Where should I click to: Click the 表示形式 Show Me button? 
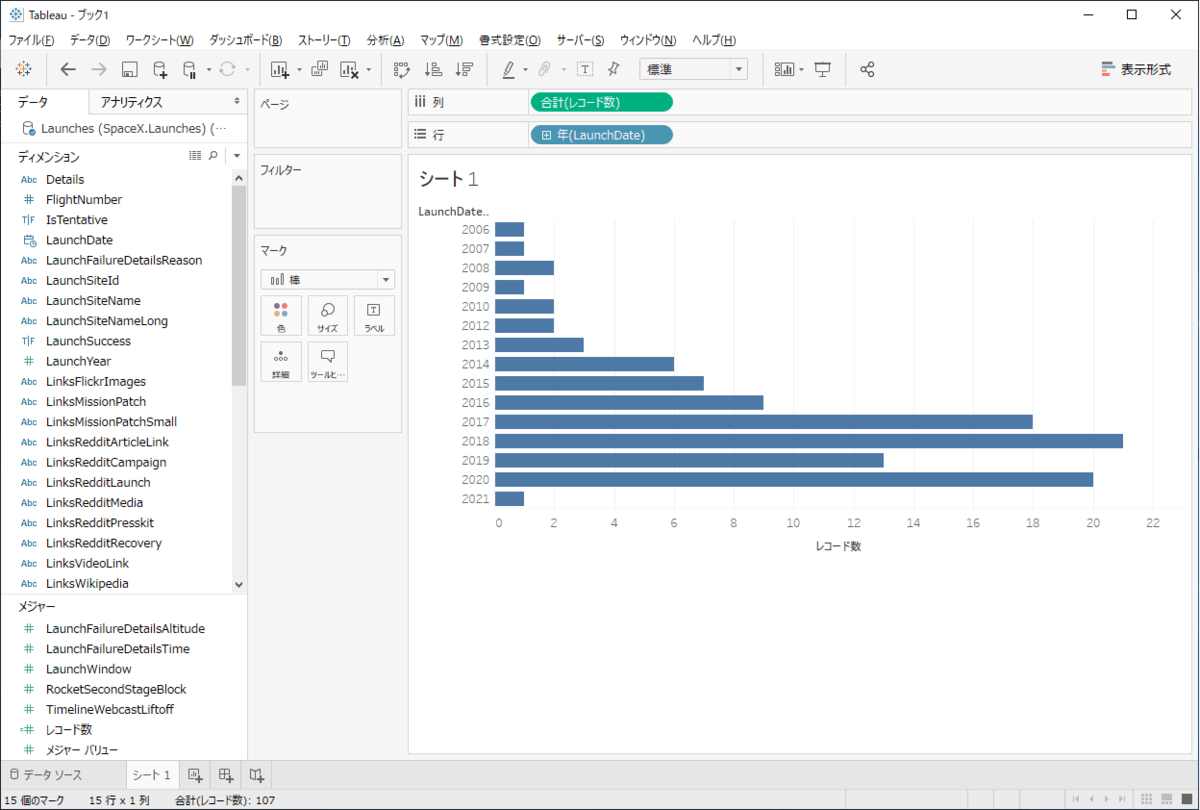coord(1136,69)
